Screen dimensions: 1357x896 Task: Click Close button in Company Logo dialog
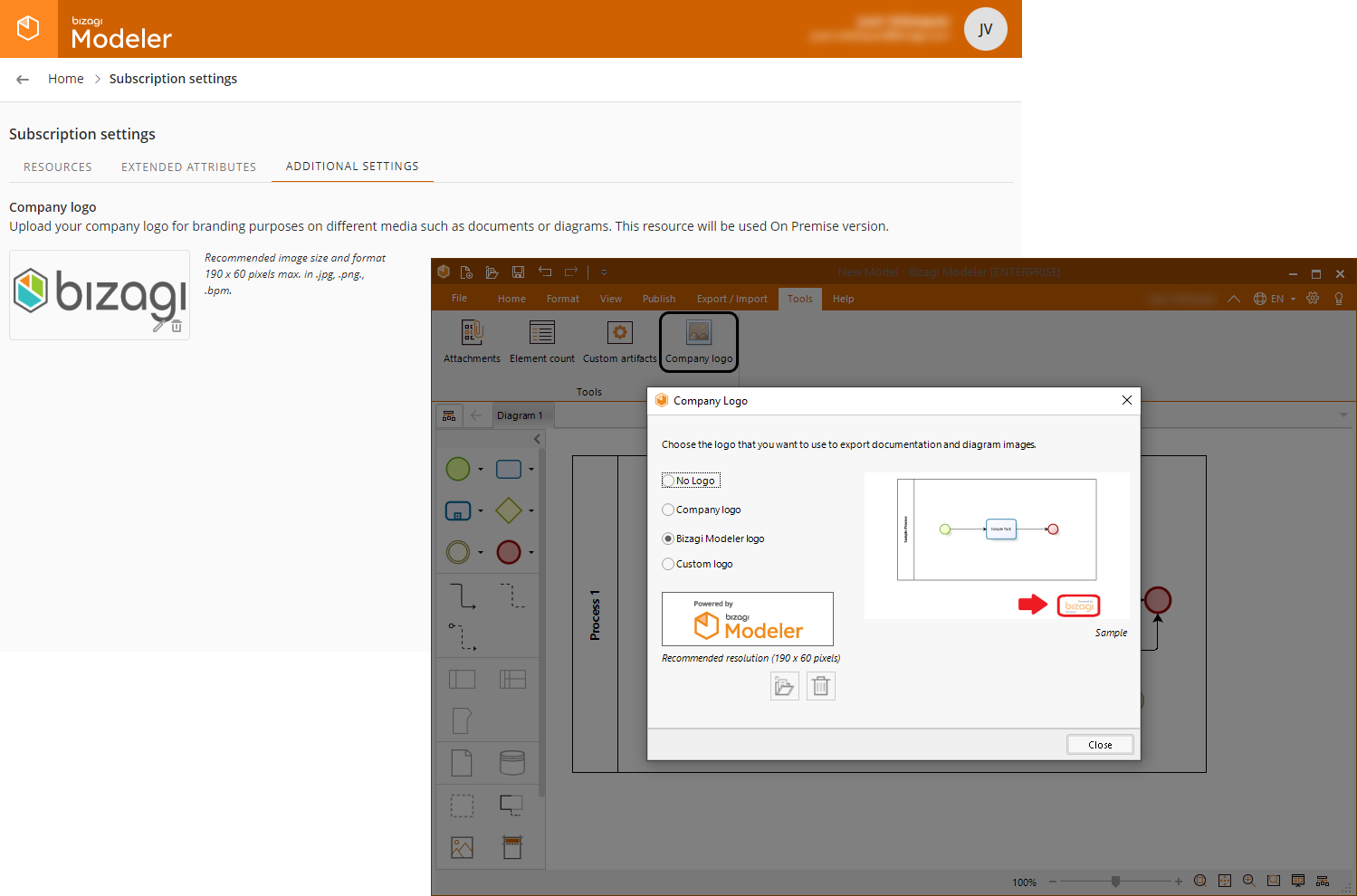(1100, 745)
